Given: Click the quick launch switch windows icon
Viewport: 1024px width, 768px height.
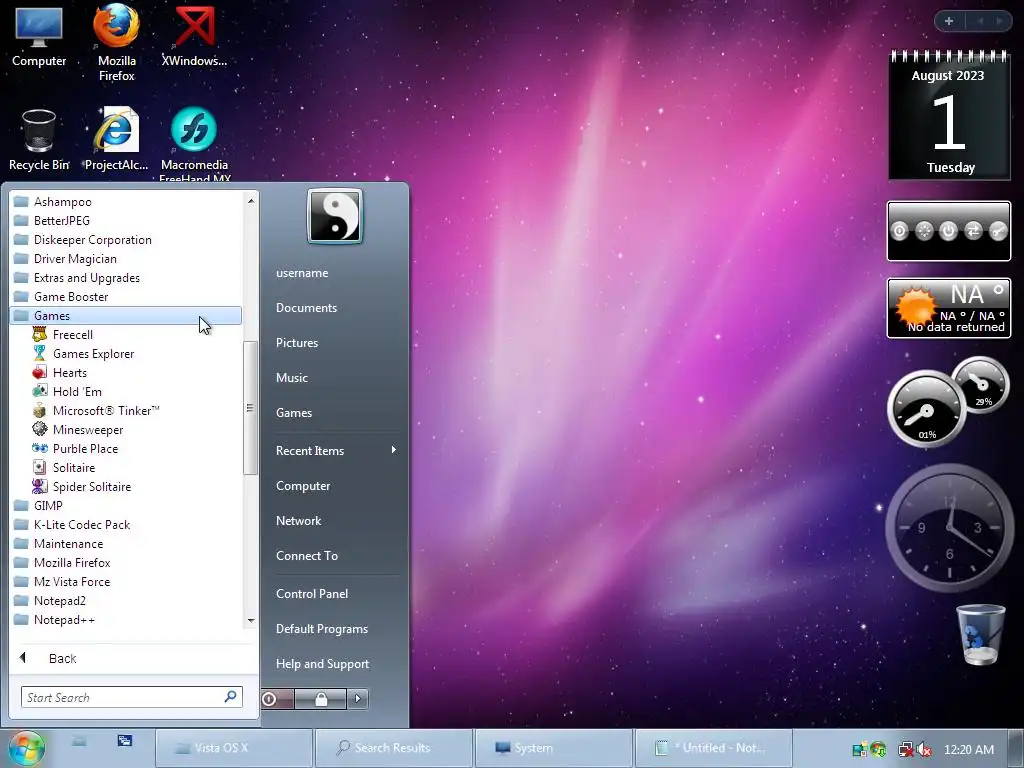Looking at the screenshot, I should click(x=125, y=741).
